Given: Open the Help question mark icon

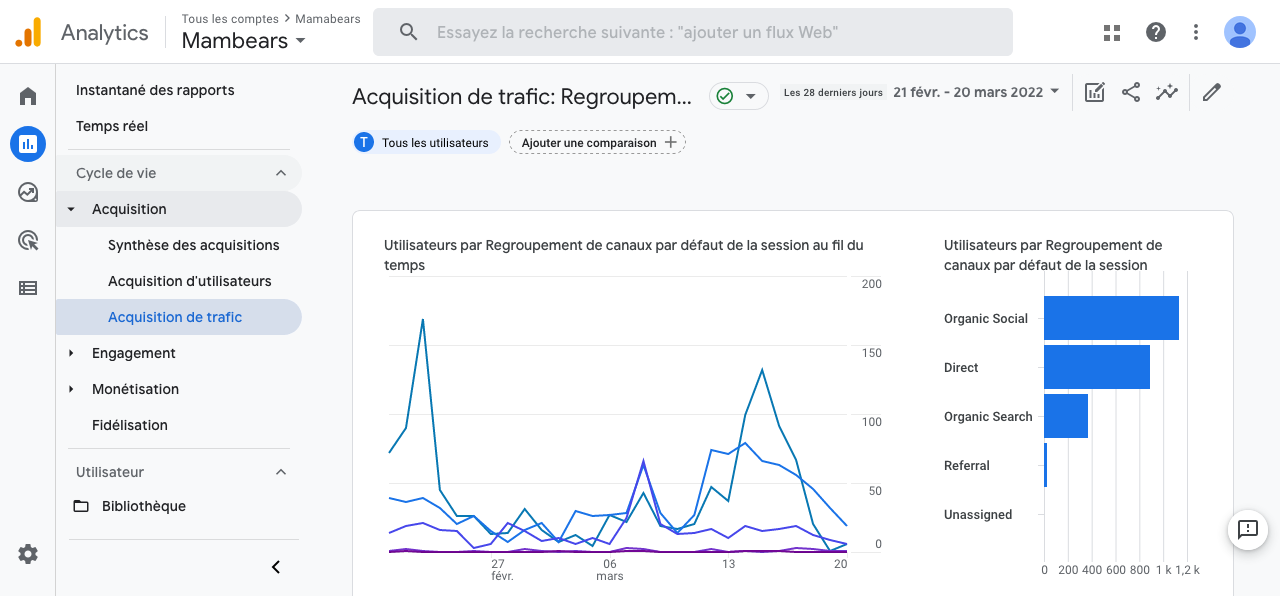Looking at the screenshot, I should (1156, 32).
